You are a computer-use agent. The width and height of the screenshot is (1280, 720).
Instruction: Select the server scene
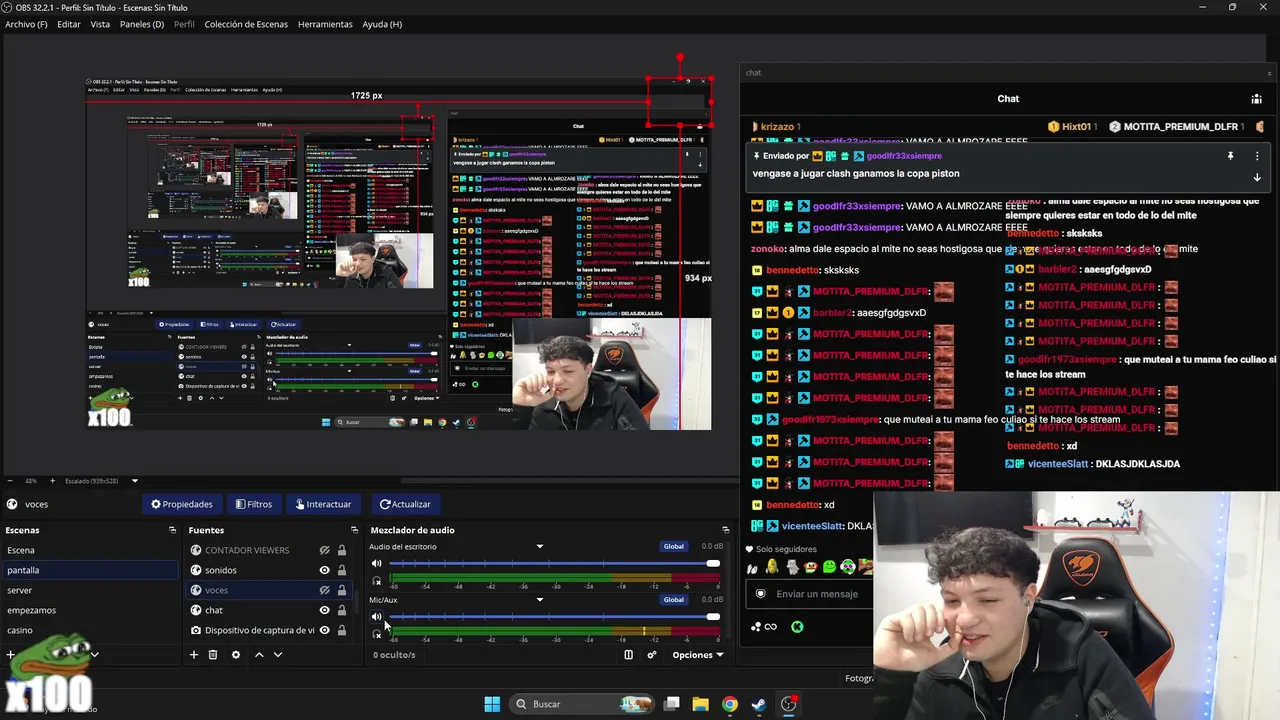tap(90, 590)
